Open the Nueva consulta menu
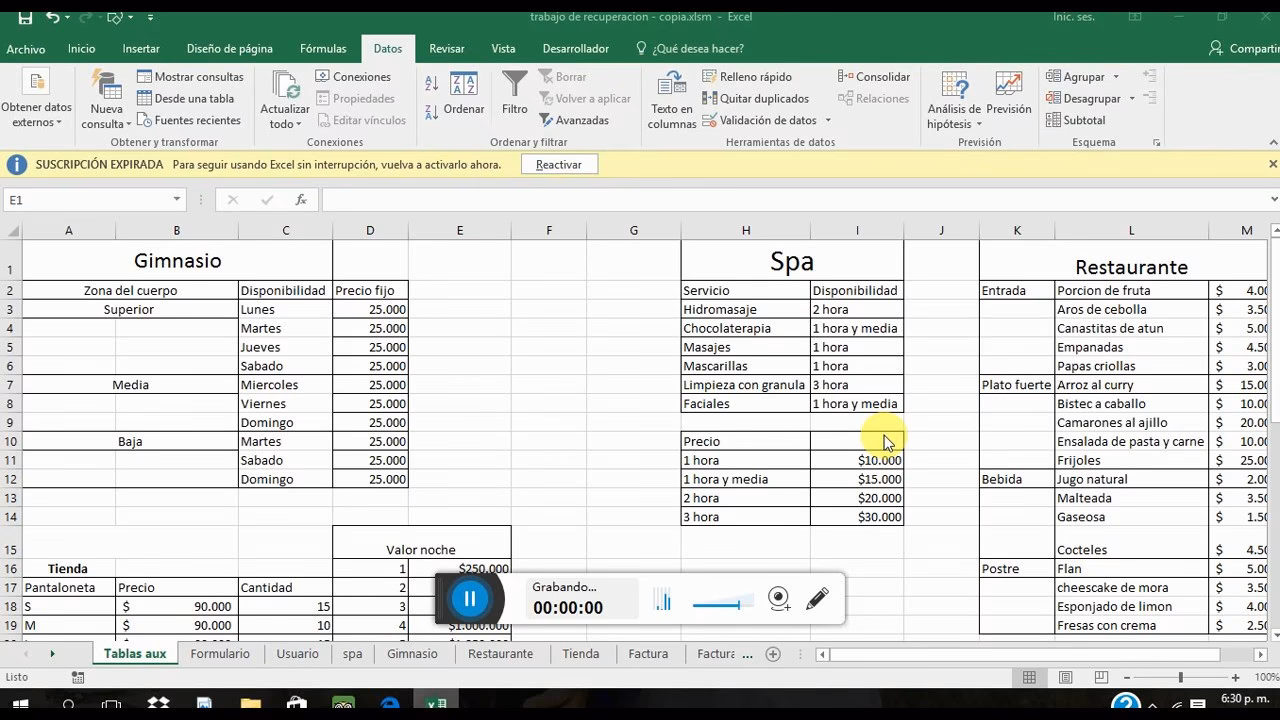The image size is (1280, 720). tap(107, 100)
